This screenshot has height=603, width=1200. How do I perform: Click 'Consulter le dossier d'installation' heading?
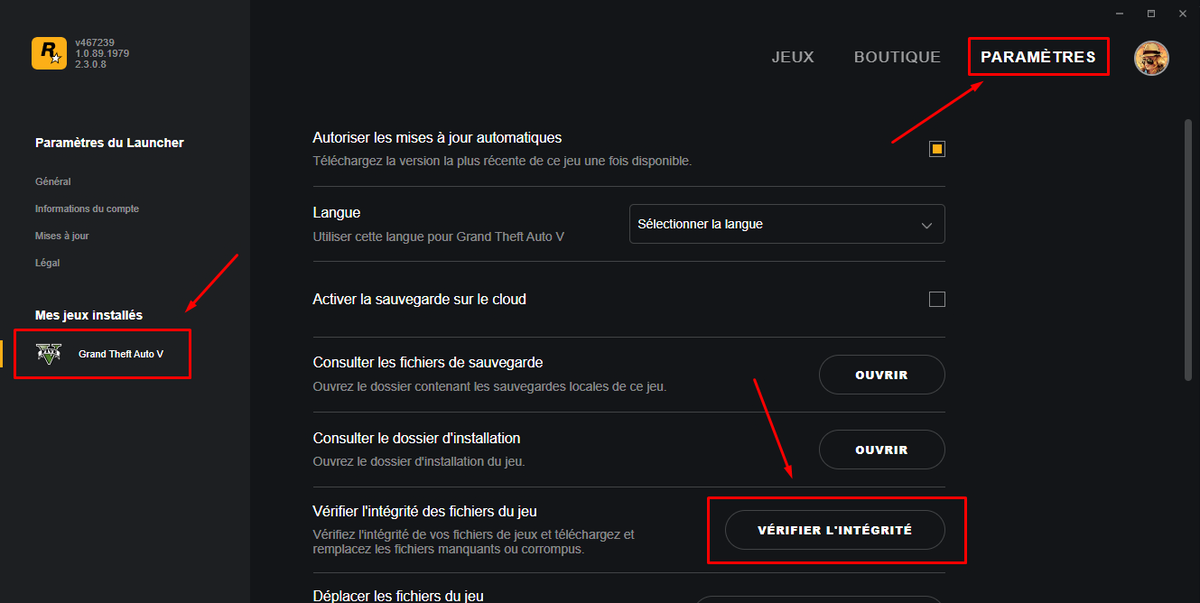[416, 438]
